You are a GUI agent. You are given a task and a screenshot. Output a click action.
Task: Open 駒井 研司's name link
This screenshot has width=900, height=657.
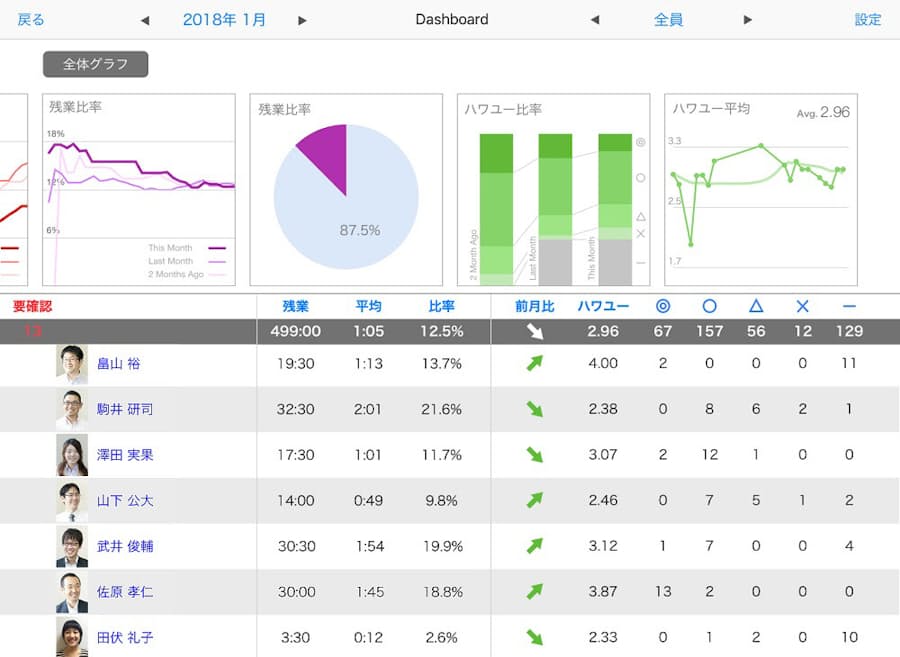[125, 410]
